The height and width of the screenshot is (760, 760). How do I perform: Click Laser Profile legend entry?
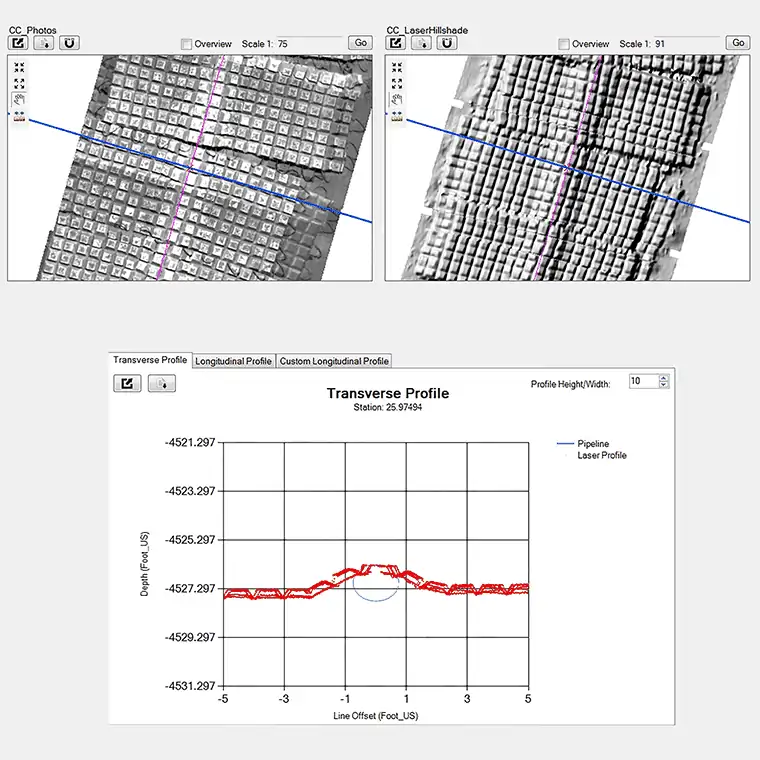tap(596, 455)
